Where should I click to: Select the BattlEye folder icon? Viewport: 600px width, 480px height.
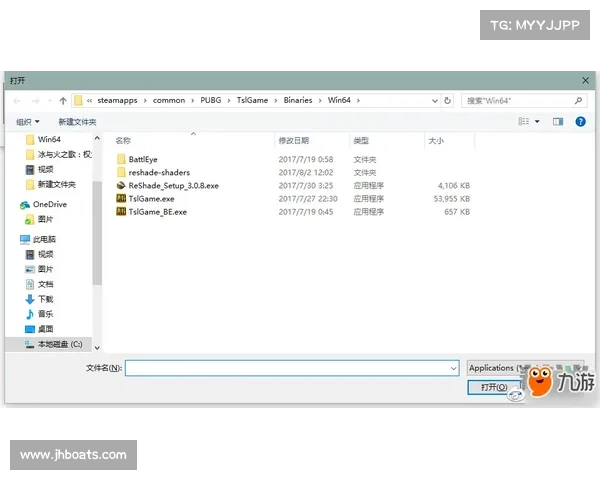[121, 159]
